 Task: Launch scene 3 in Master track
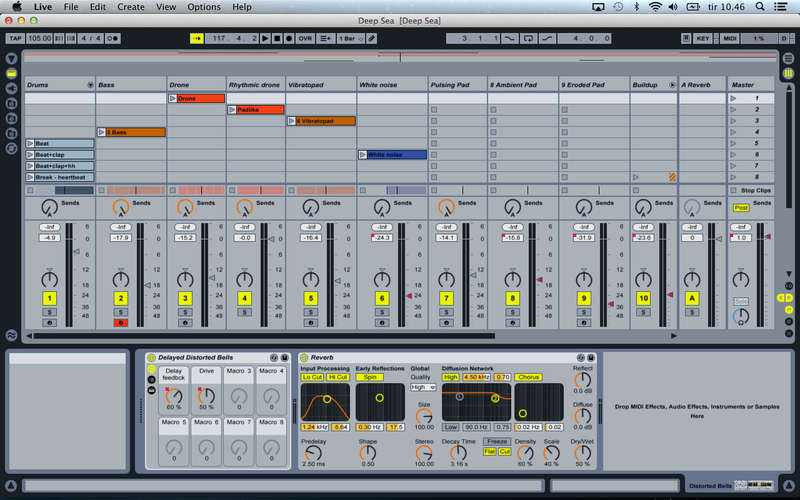[733, 121]
